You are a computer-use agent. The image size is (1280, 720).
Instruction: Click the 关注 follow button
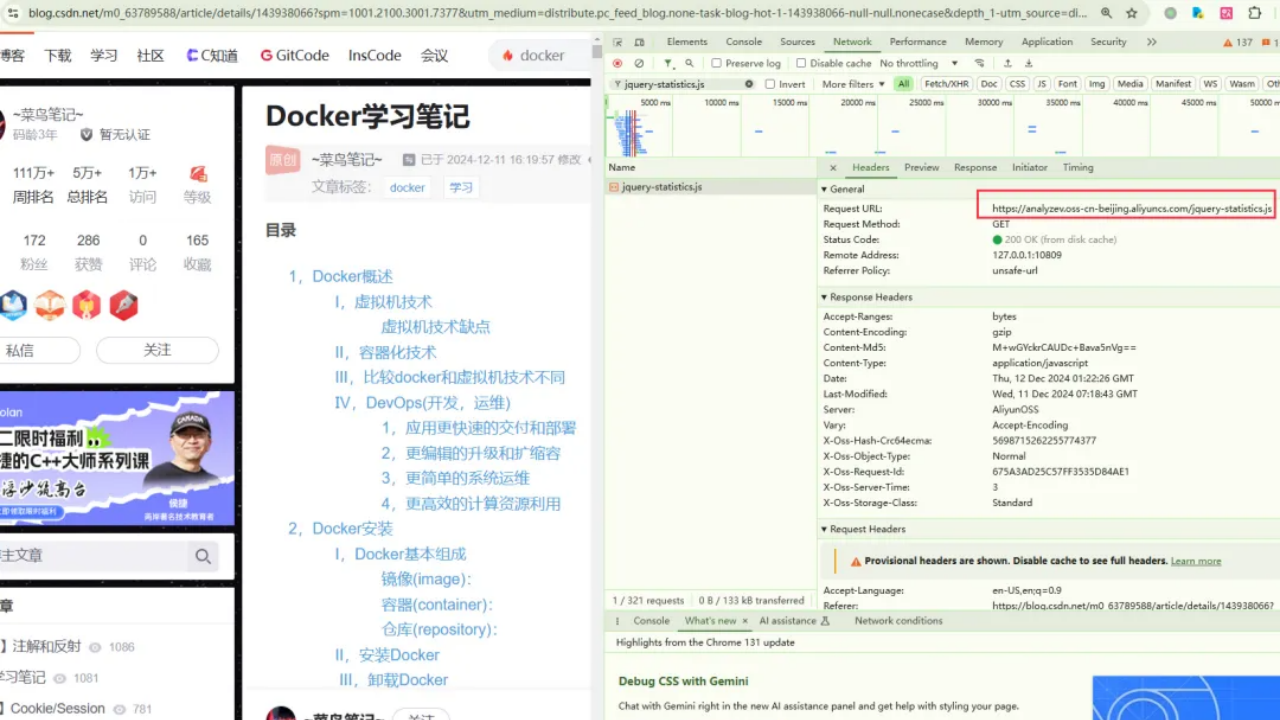coord(157,350)
